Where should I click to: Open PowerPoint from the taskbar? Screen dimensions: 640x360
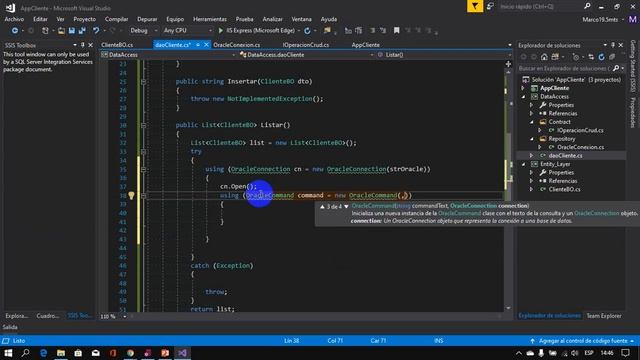point(165,353)
